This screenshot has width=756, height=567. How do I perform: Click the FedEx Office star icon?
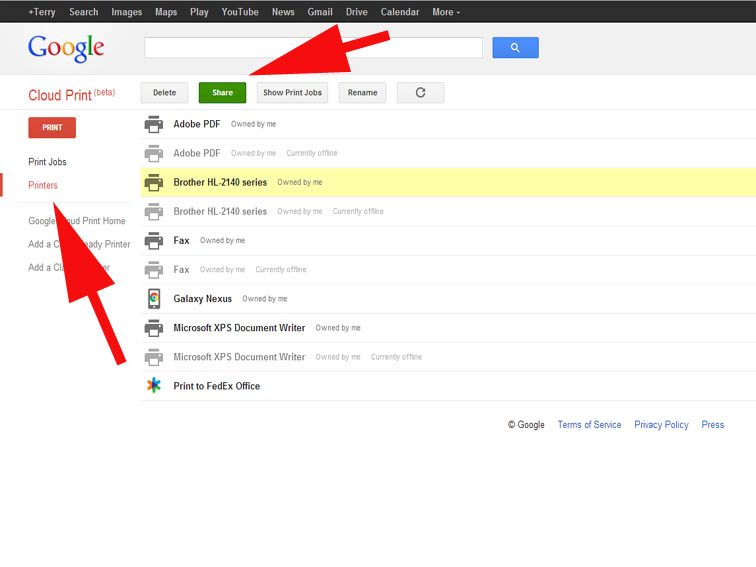[x=154, y=385]
